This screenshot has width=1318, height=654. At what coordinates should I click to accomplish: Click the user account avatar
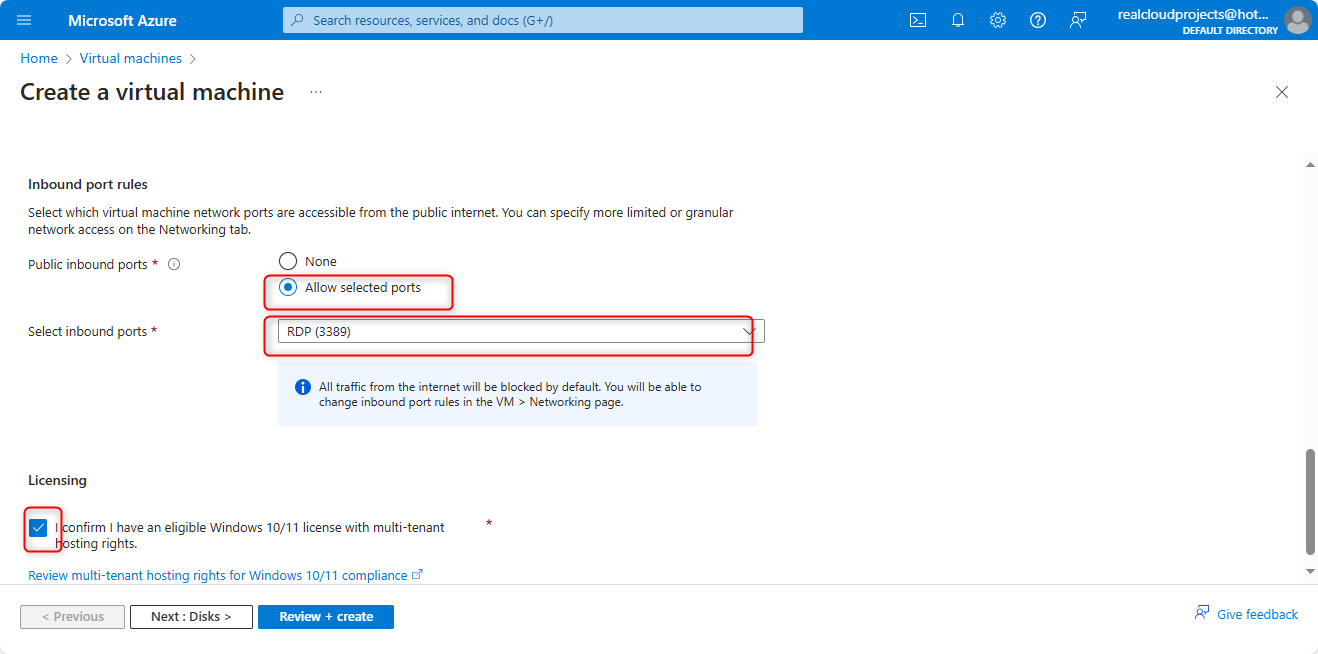tap(1297, 20)
